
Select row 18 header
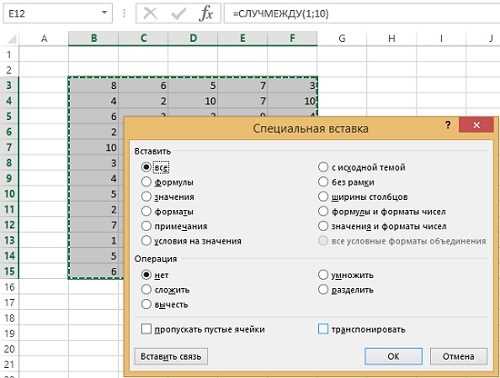point(9,318)
